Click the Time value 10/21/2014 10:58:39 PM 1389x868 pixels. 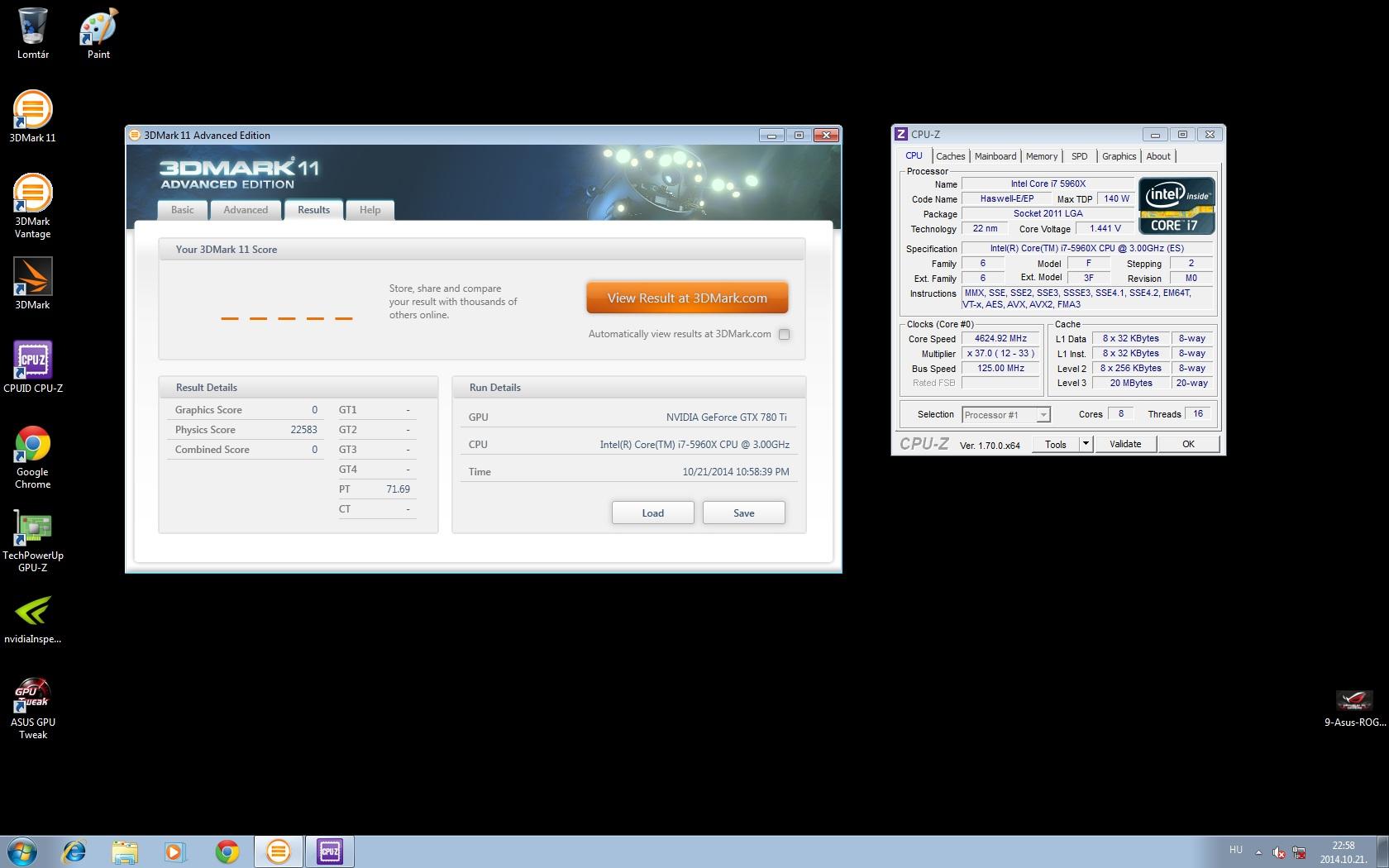pyautogui.click(x=736, y=472)
